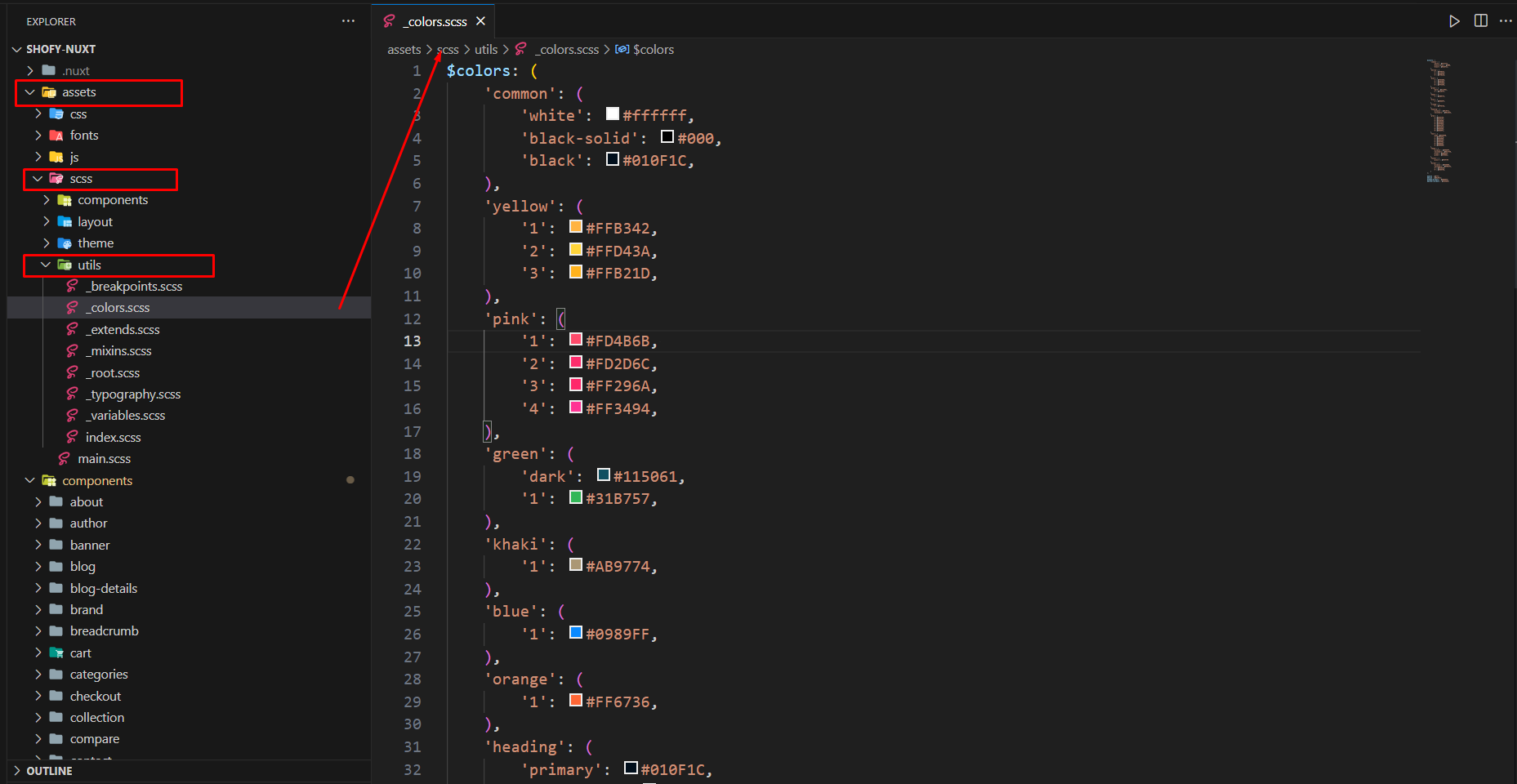The height and width of the screenshot is (784, 1517).
Task: Open Explorer panel ellipsis menu
Action: pos(348,21)
